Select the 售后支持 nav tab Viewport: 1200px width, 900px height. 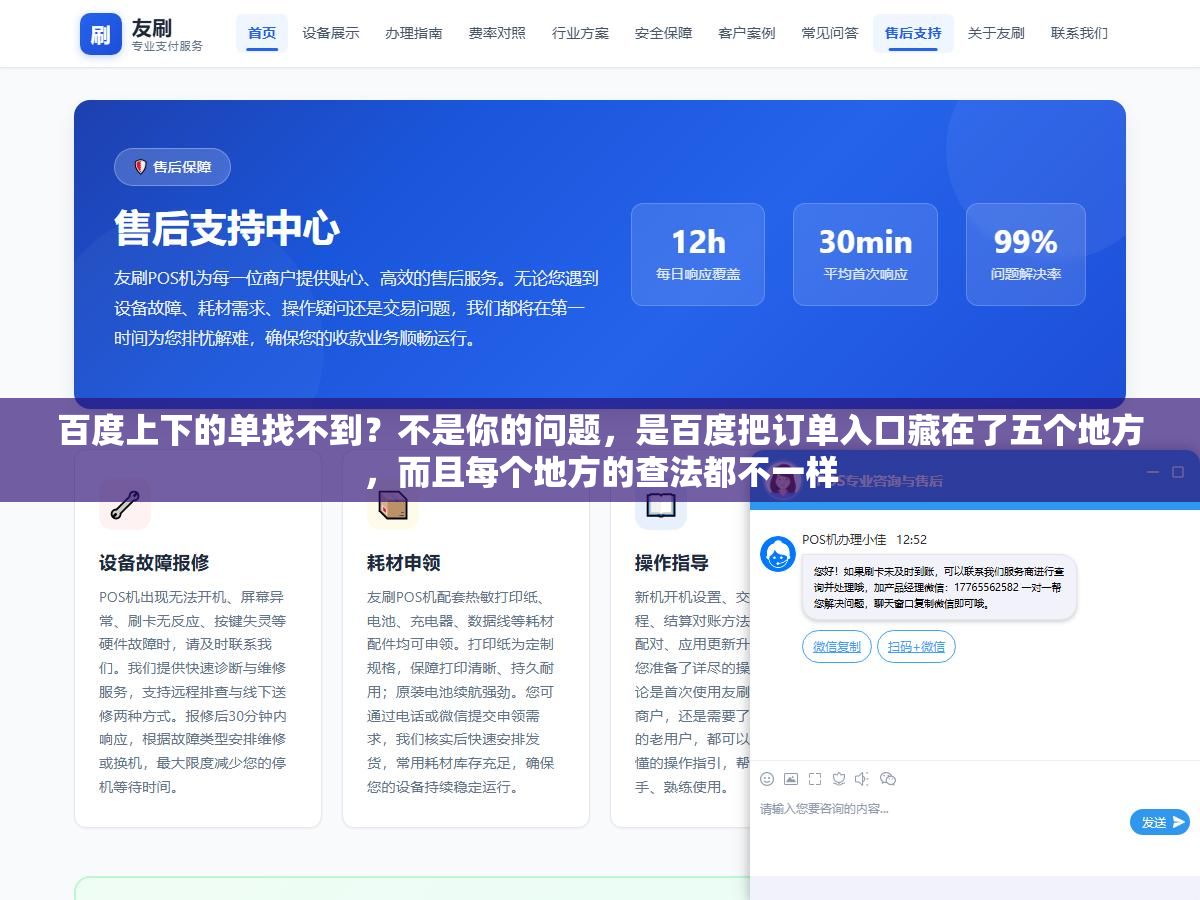pos(913,33)
